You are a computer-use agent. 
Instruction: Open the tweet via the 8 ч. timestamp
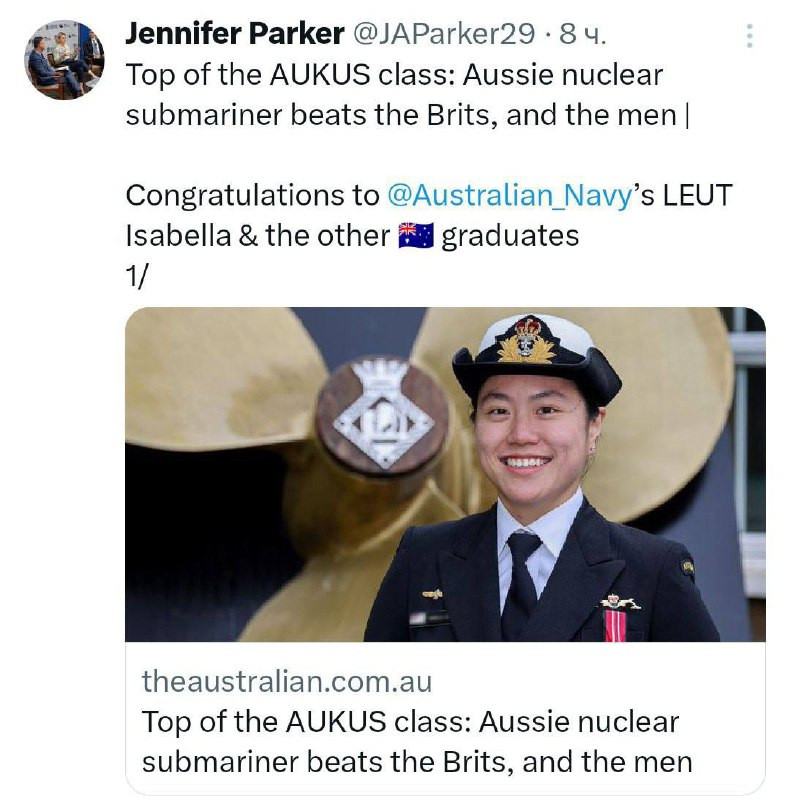point(582,34)
